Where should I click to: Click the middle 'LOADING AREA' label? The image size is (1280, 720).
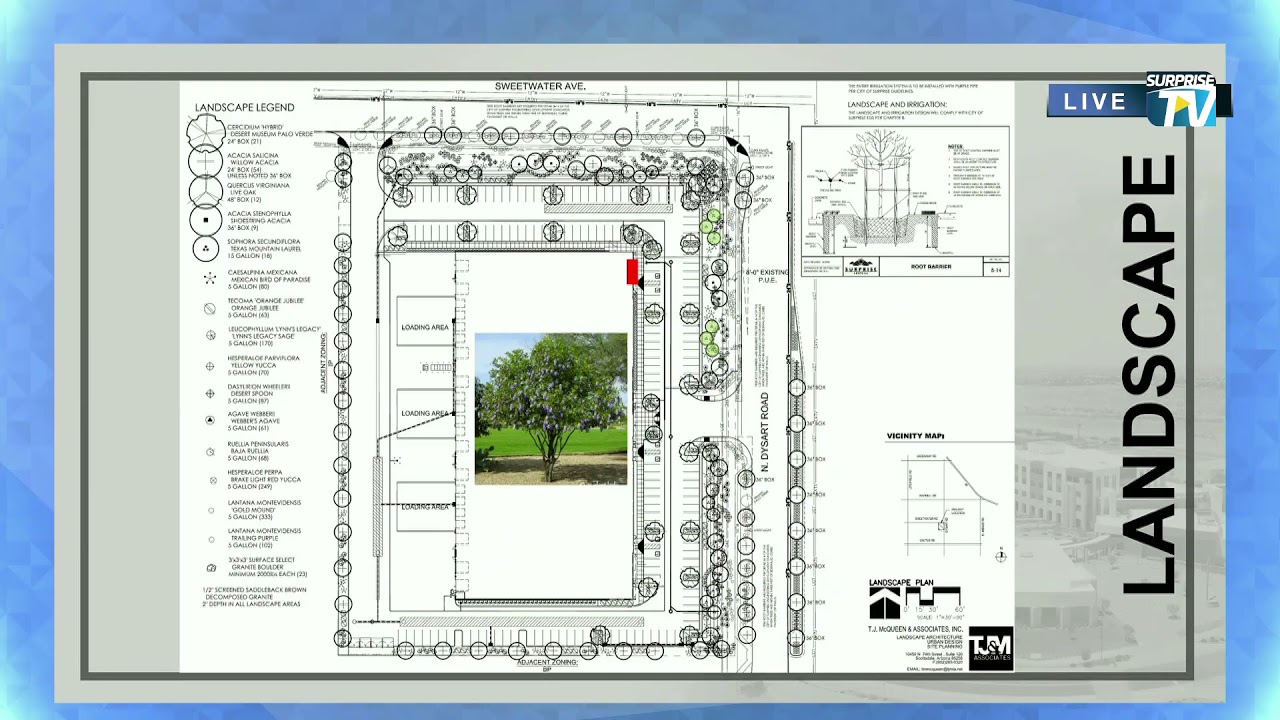[x=425, y=413]
